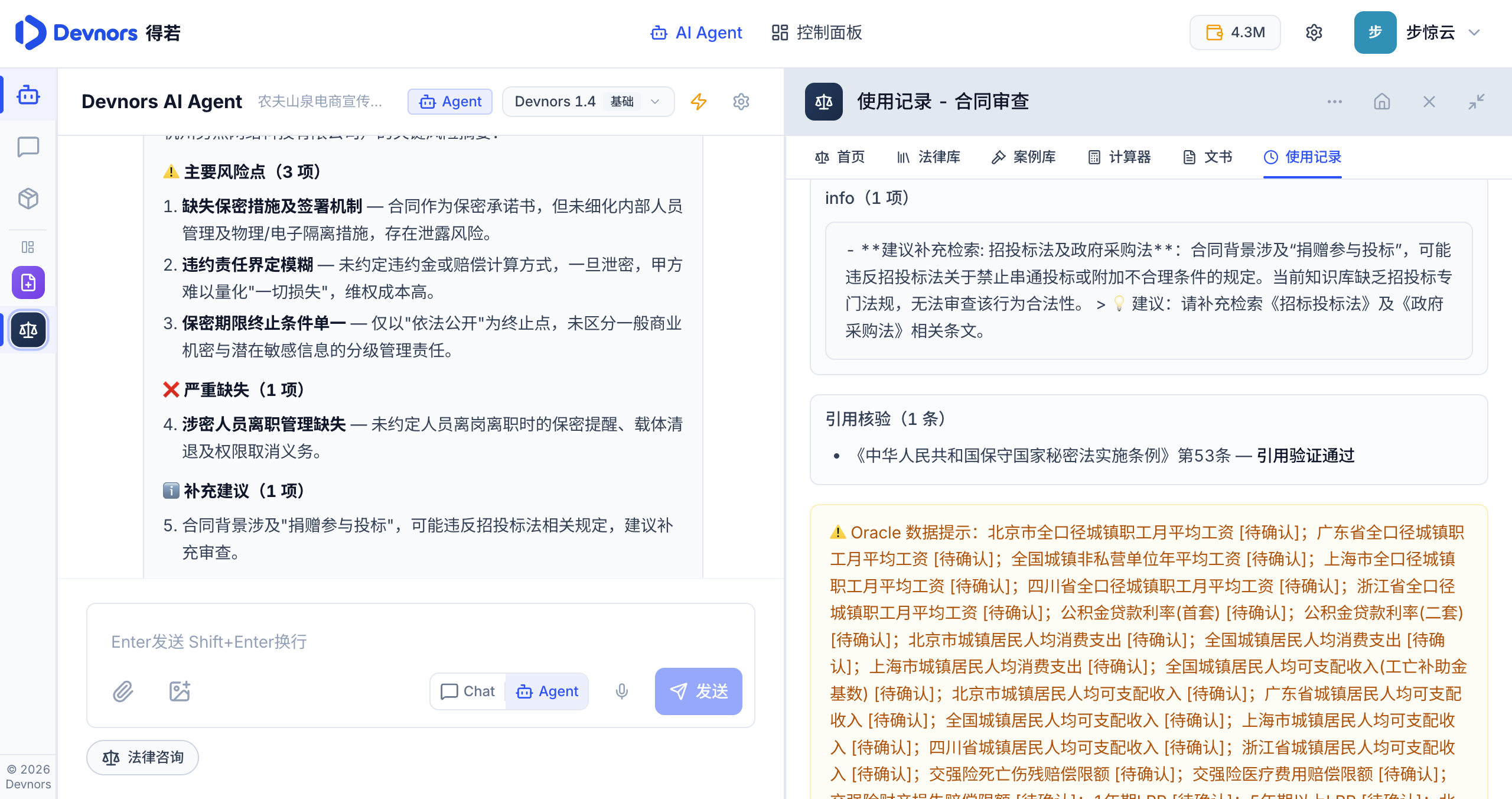This screenshot has height=799, width=1512.
Task: Open the robot AI Agent sidebar icon
Action: pos(28,95)
